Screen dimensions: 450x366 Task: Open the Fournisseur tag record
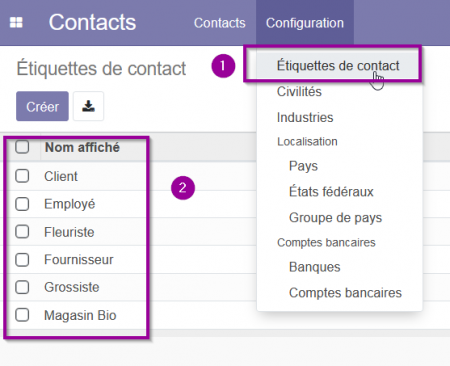click(79, 260)
